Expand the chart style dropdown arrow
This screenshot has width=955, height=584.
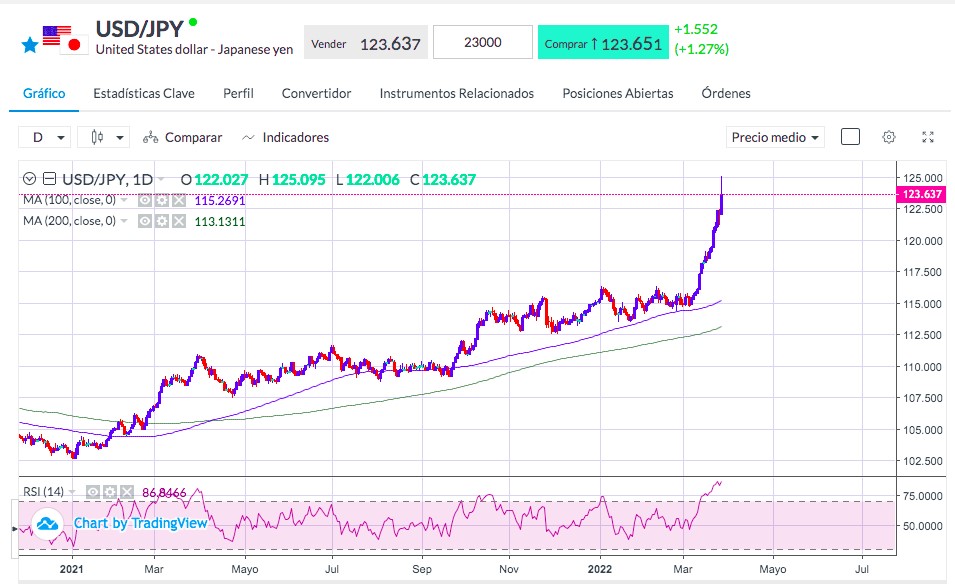120,138
